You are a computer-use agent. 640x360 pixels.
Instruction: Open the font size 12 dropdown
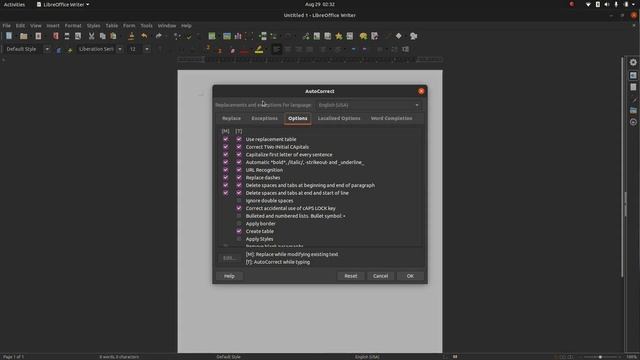pos(147,49)
